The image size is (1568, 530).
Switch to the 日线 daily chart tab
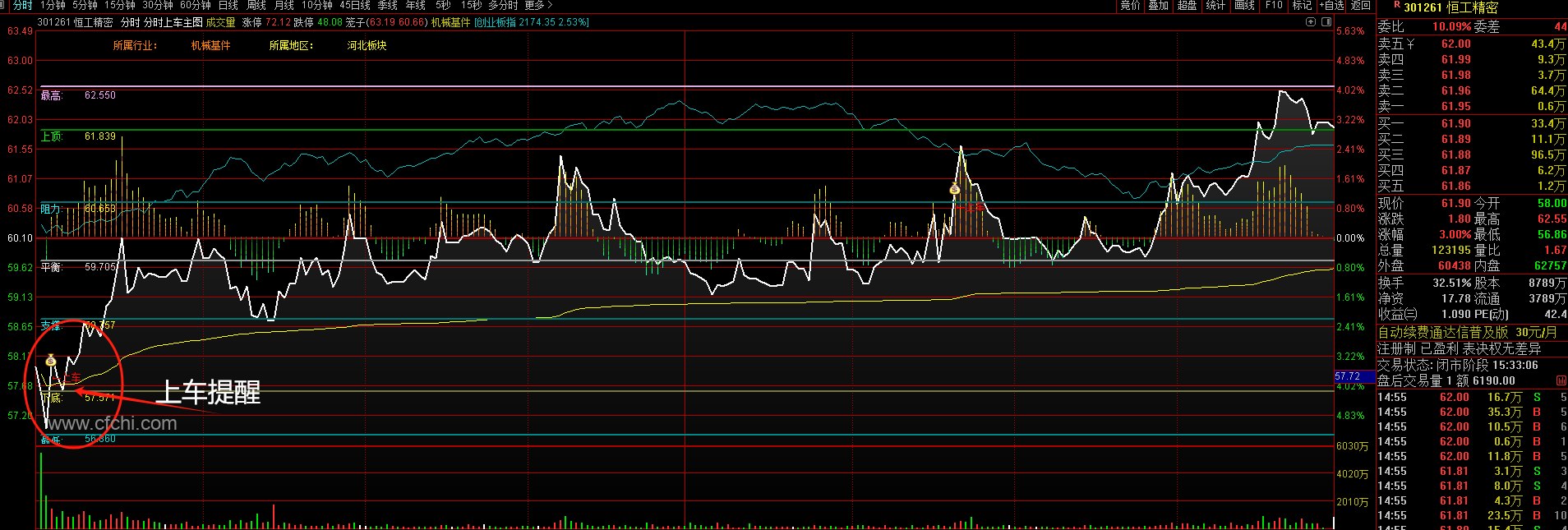click(228, 6)
